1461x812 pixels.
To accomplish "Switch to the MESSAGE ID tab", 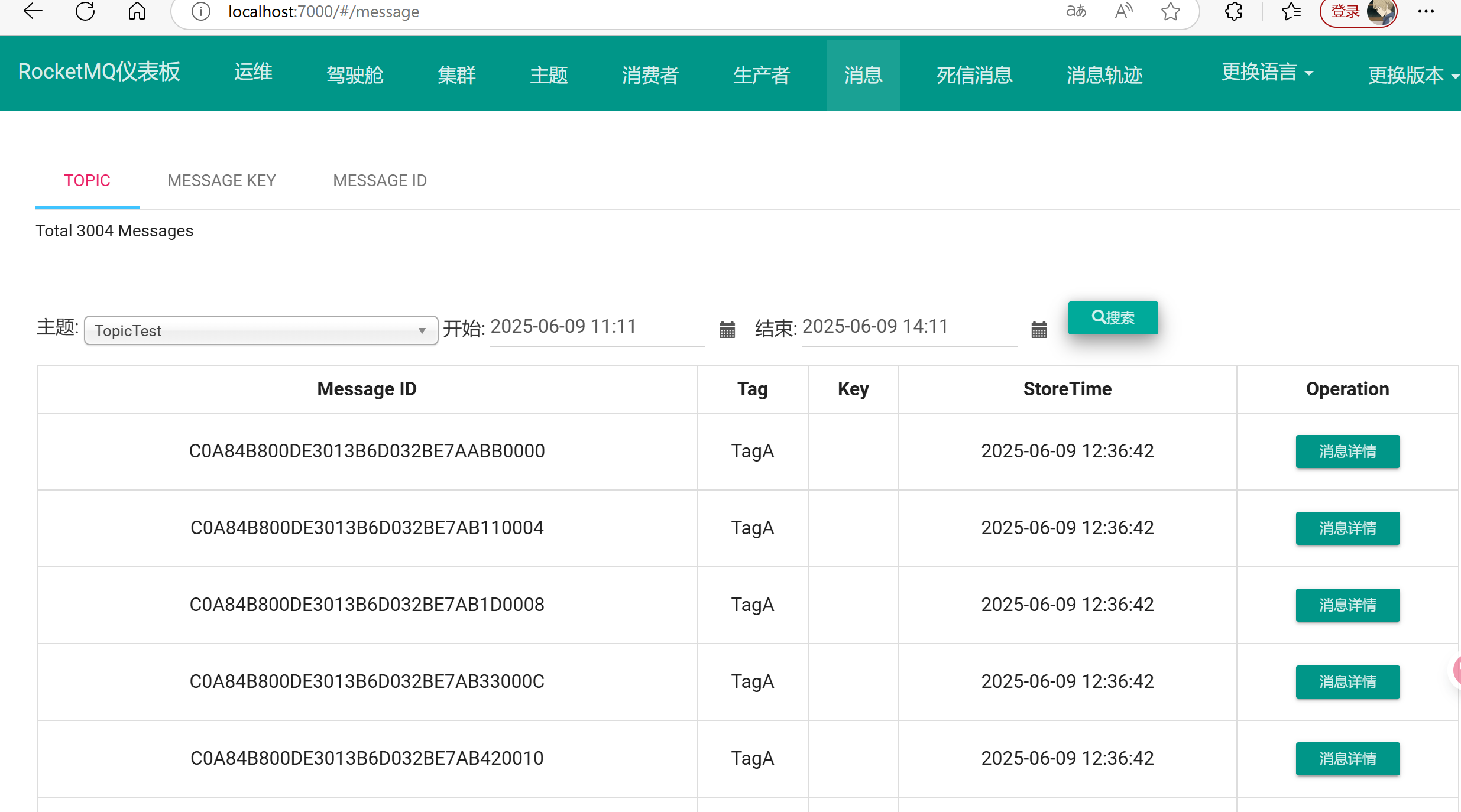I will [380, 180].
